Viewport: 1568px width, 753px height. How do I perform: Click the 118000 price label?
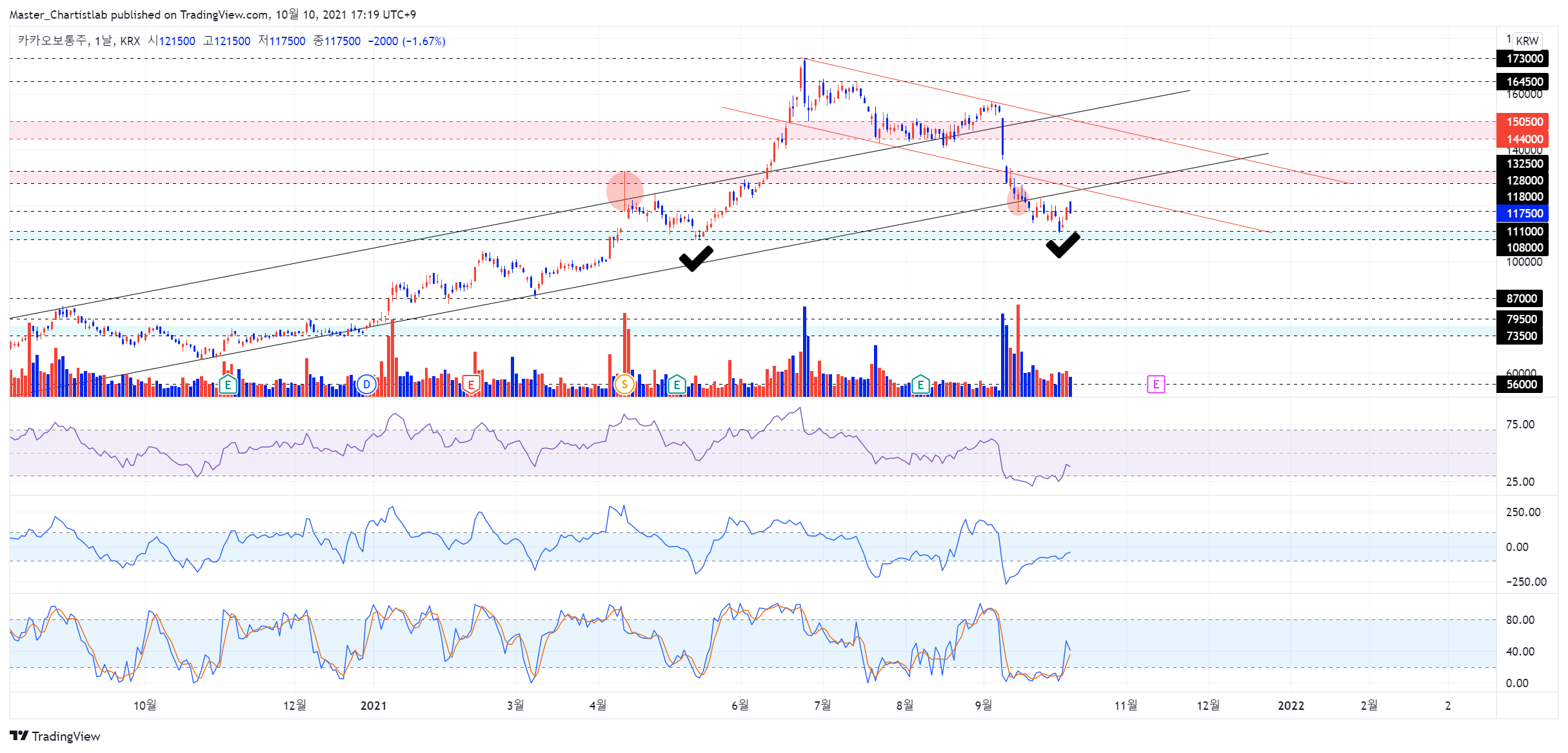[1522, 197]
